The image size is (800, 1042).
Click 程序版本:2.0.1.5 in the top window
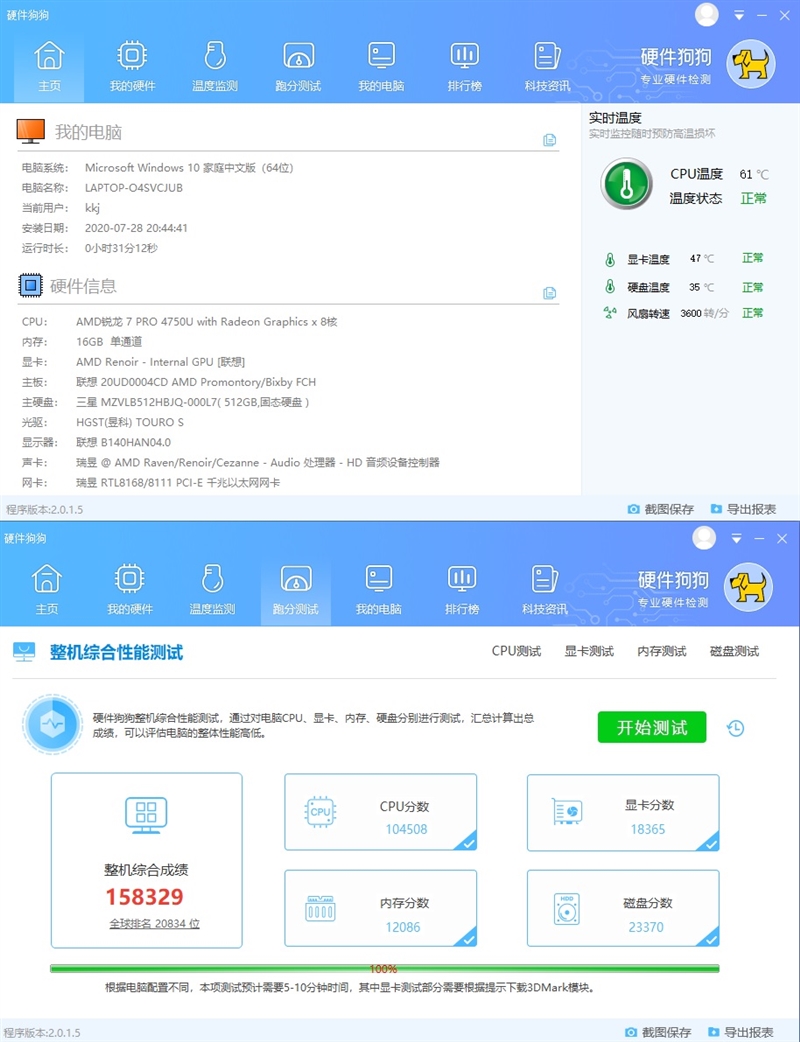(45, 510)
